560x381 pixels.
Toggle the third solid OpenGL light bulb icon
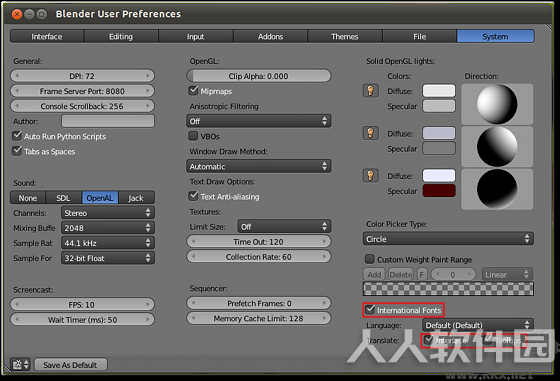(x=370, y=175)
